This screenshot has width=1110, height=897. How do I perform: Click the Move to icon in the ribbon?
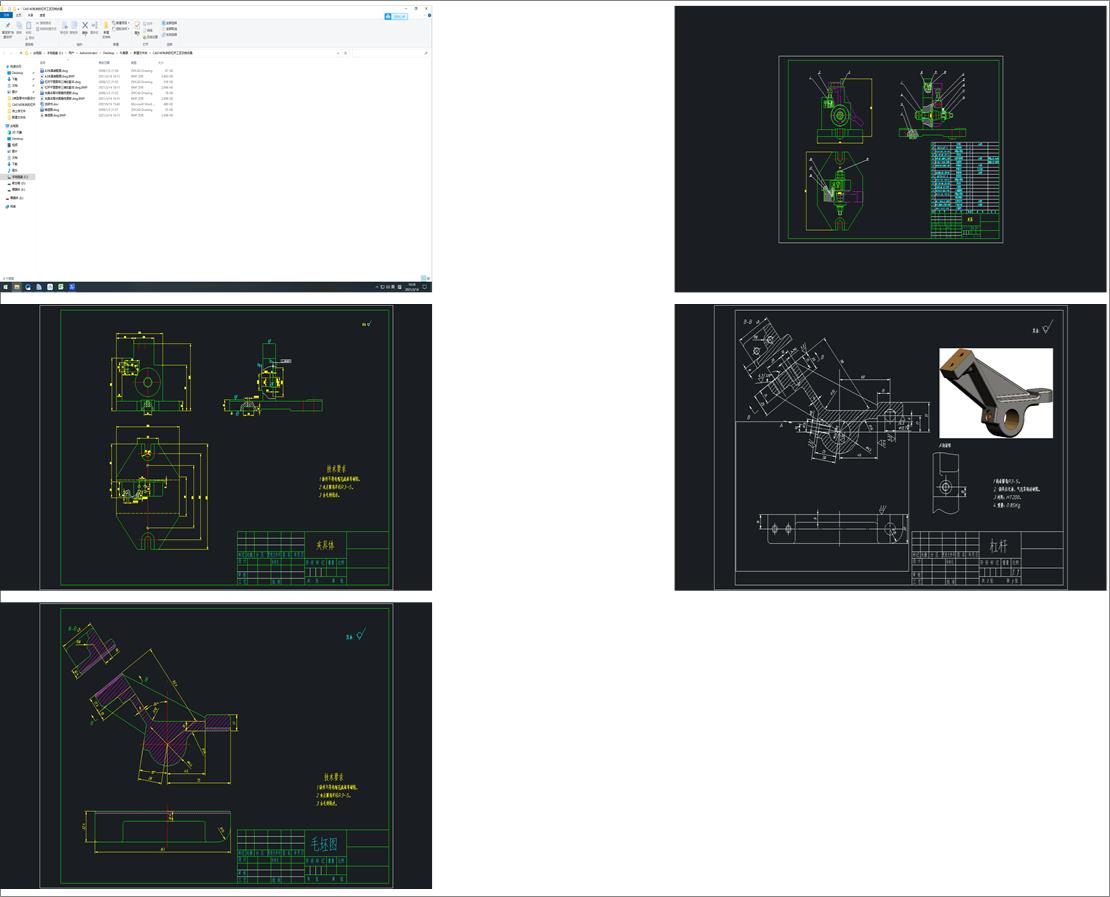coord(64,26)
